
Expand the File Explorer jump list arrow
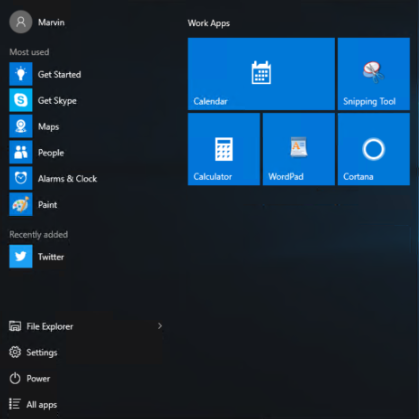(x=160, y=326)
